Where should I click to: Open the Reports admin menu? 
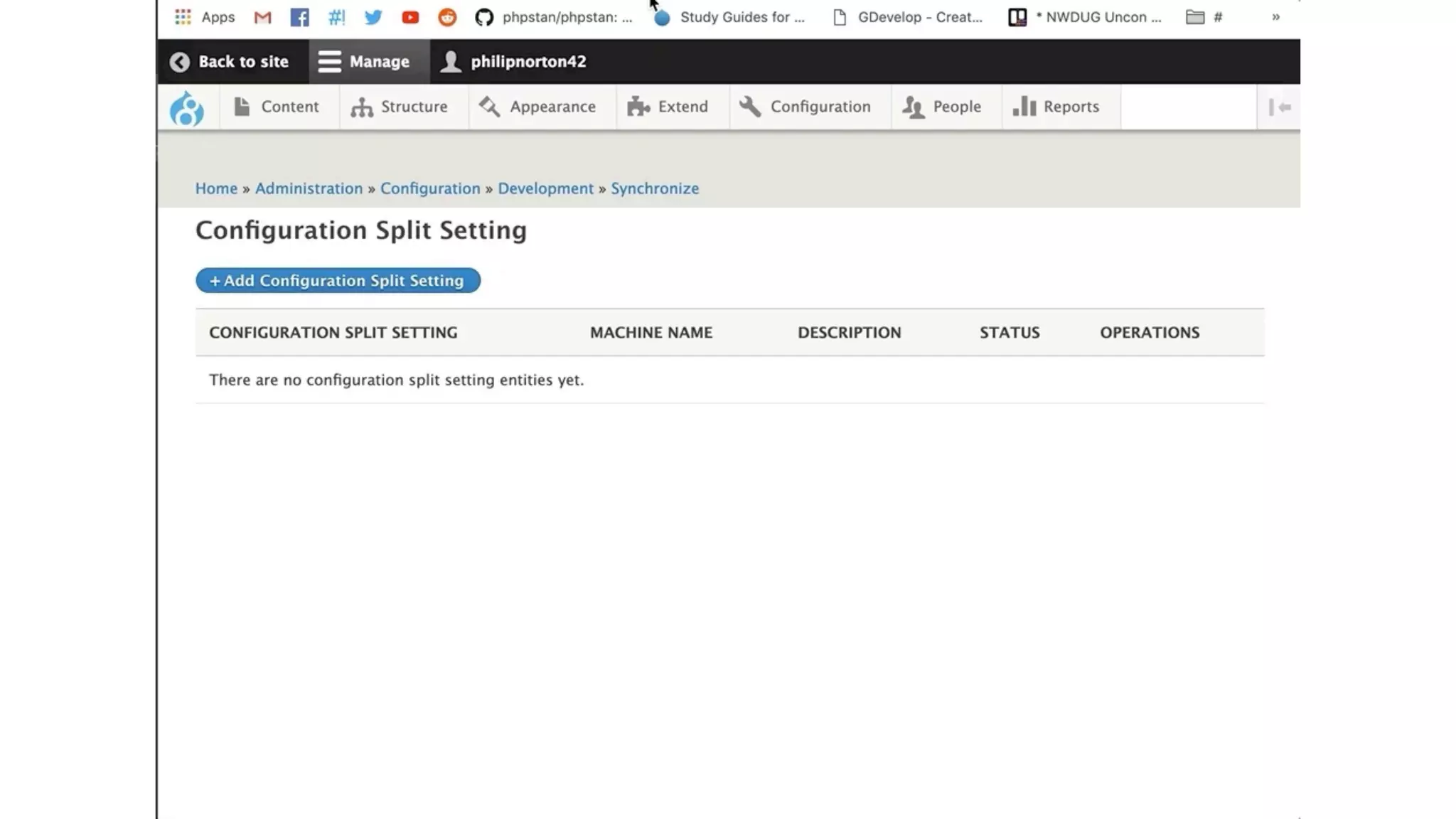pyautogui.click(x=1056, y=107)
